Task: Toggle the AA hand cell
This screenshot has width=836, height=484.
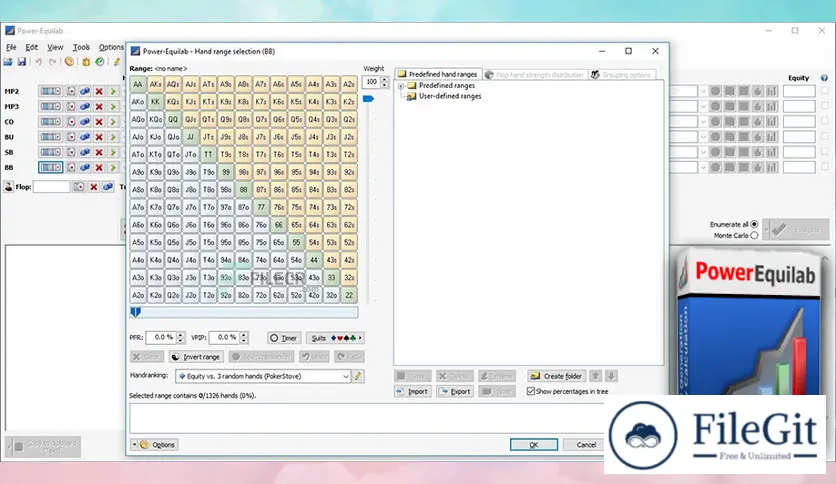Action: [138, 84]
